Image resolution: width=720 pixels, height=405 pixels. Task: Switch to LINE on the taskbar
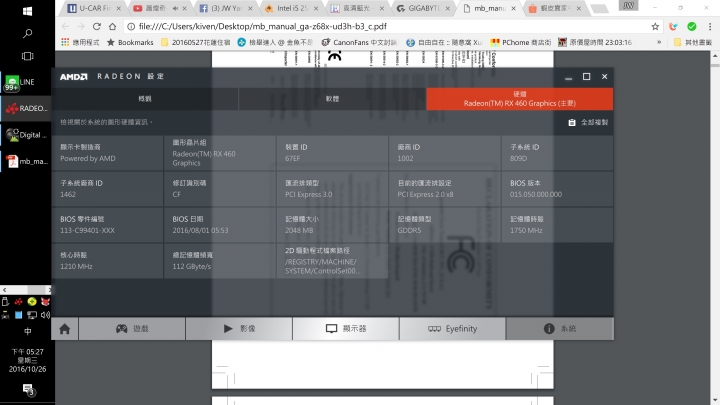pos(26,82)
